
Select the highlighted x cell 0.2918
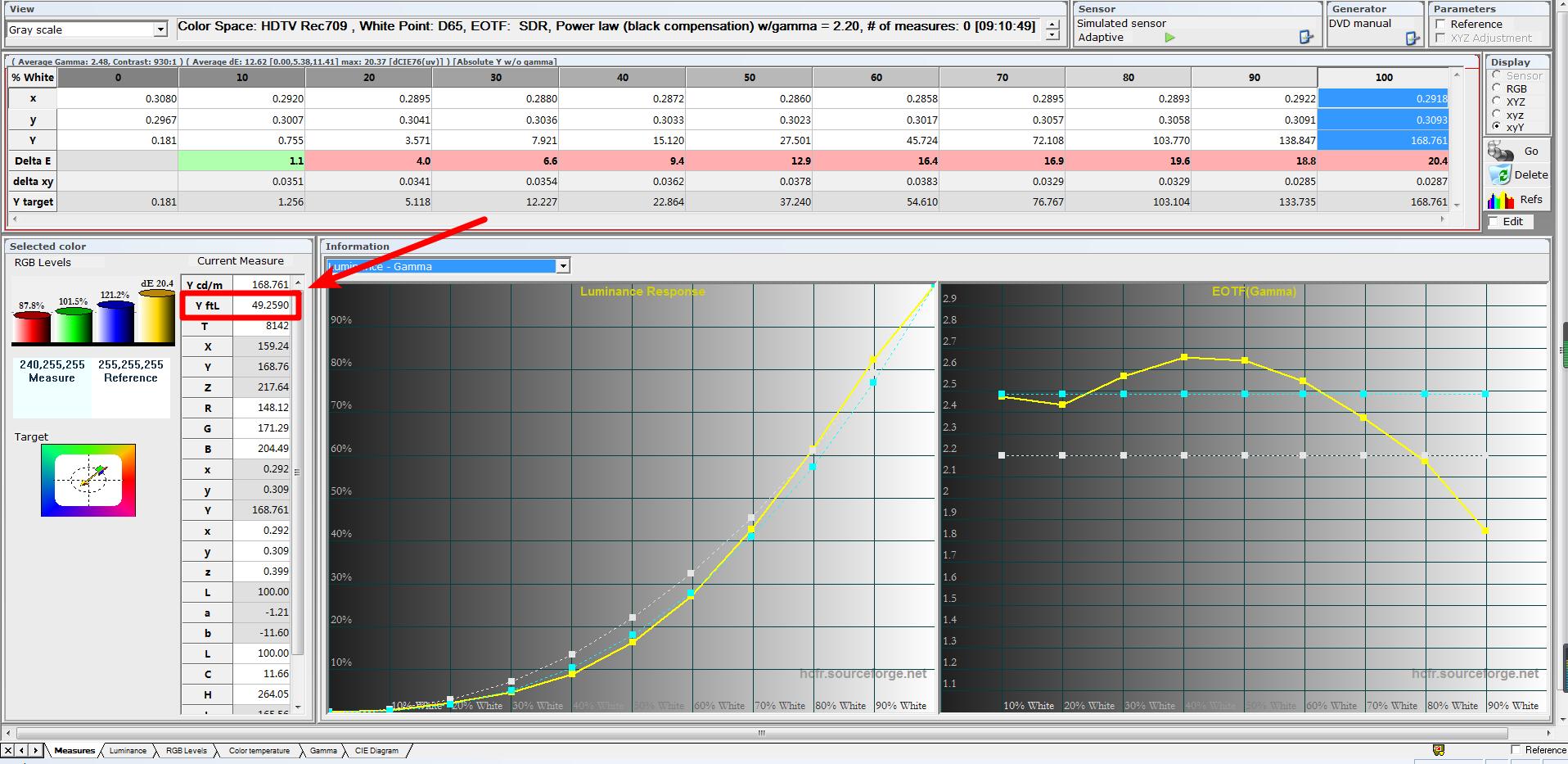click(x=1383, y=98)
